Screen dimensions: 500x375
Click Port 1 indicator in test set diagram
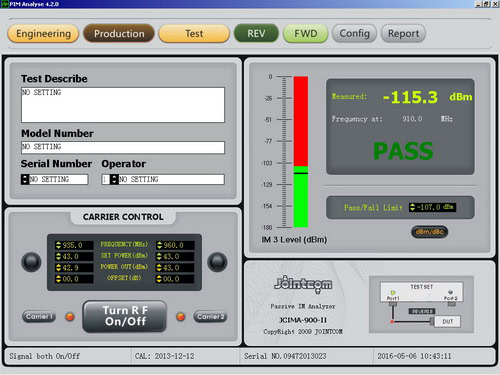tap(393, 293)
